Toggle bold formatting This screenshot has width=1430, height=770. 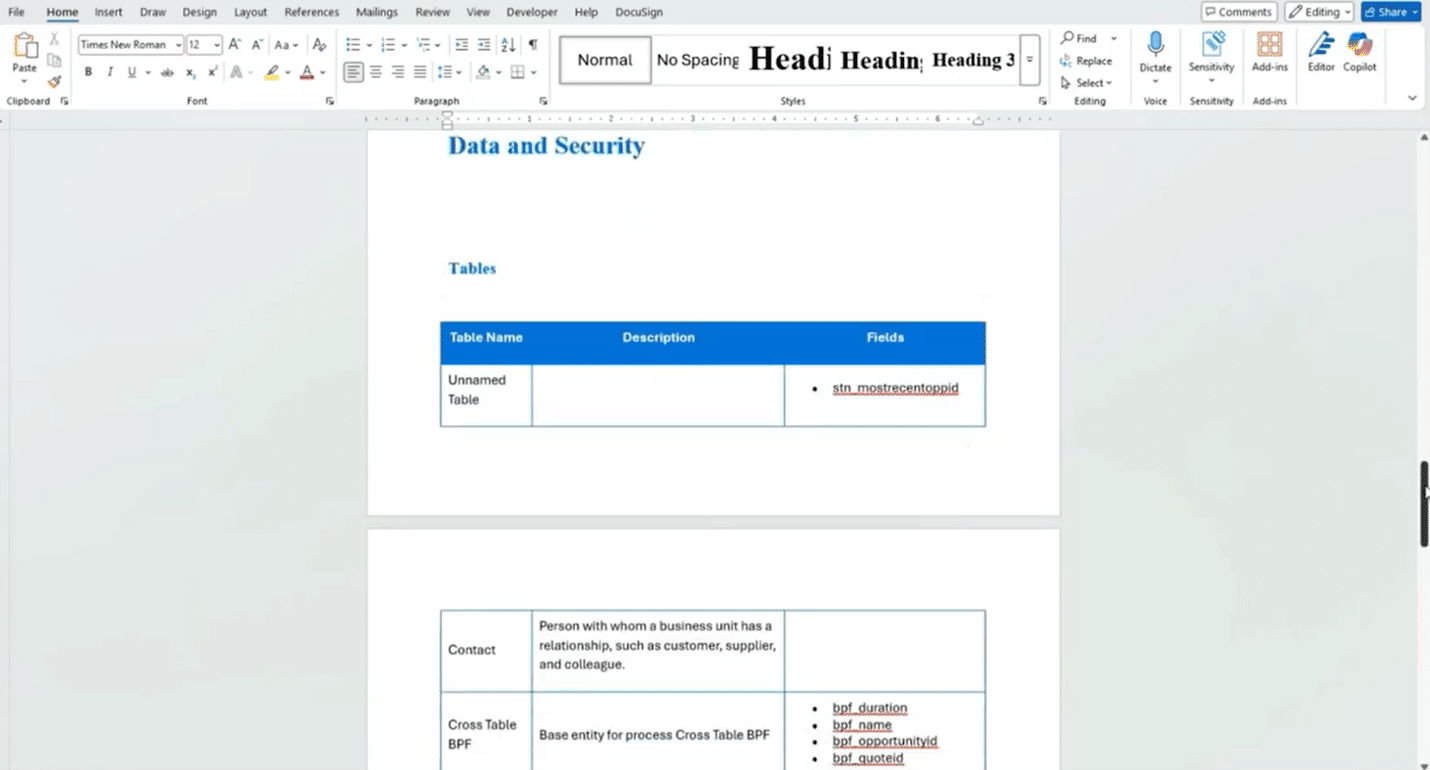88,72
